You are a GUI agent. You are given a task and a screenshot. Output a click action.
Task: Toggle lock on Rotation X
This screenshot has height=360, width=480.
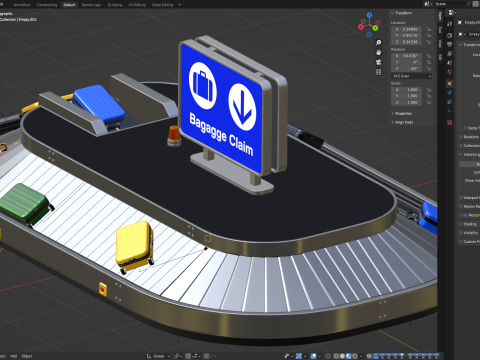point(429,56)
